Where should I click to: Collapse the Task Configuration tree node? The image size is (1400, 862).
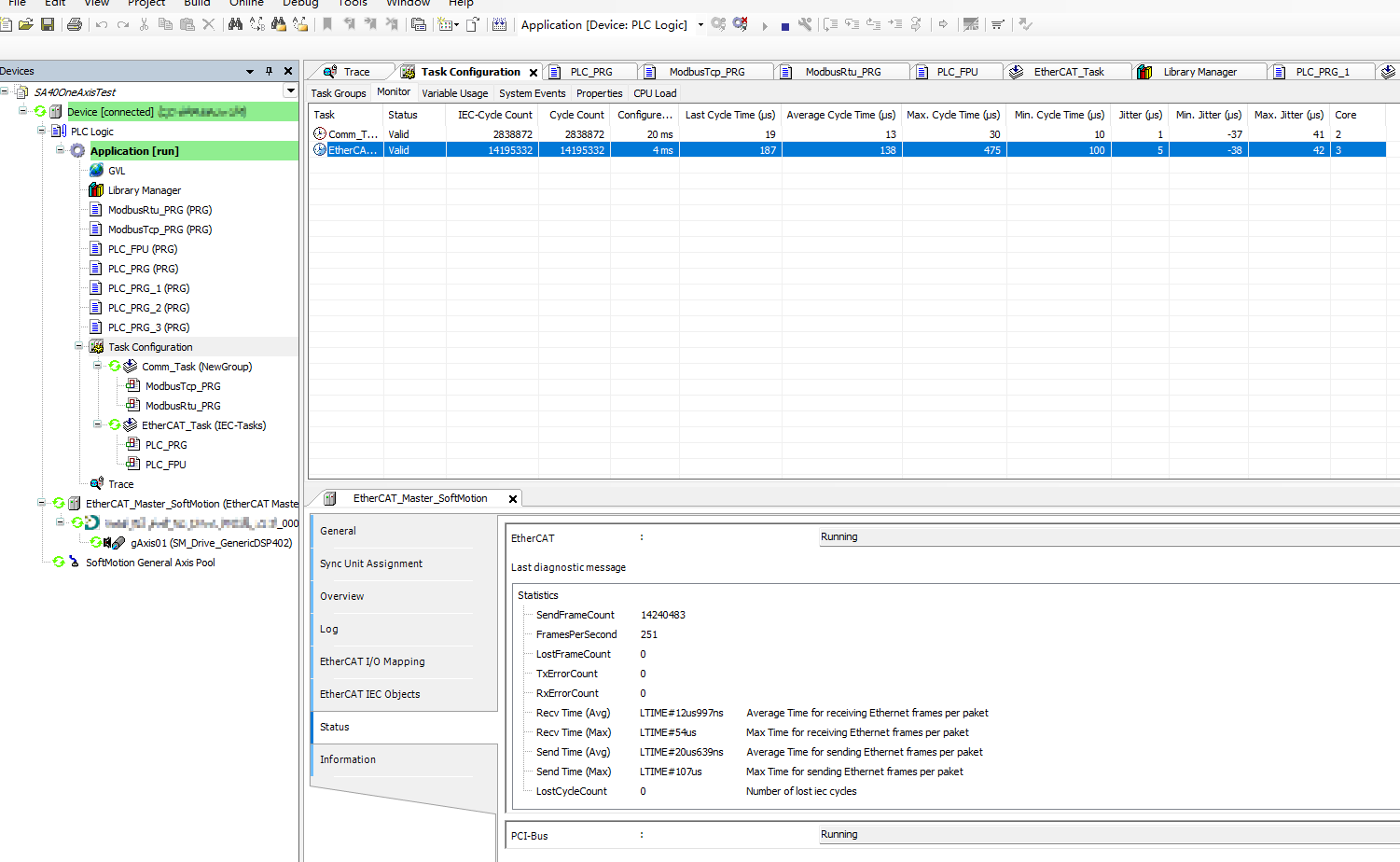tap(79, 346)
